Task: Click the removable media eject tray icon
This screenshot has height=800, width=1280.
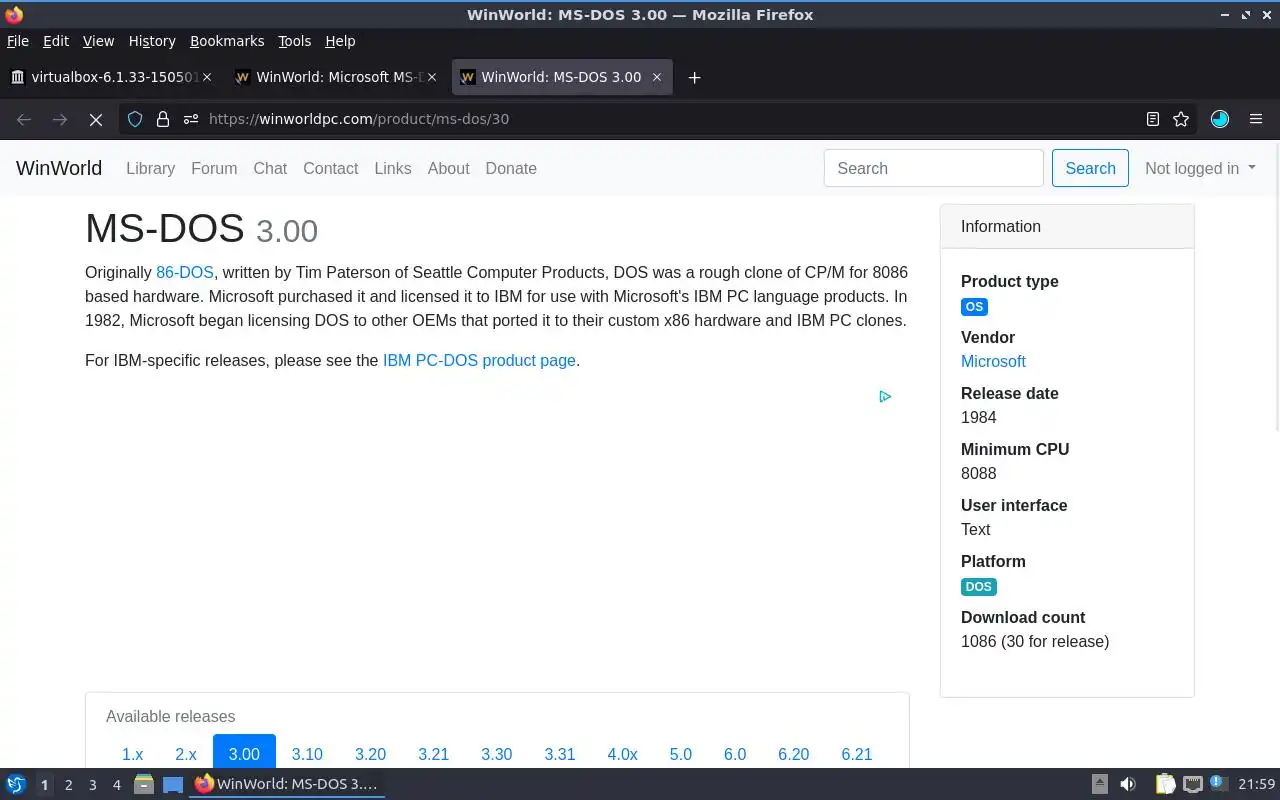Action: point(1099,784)
